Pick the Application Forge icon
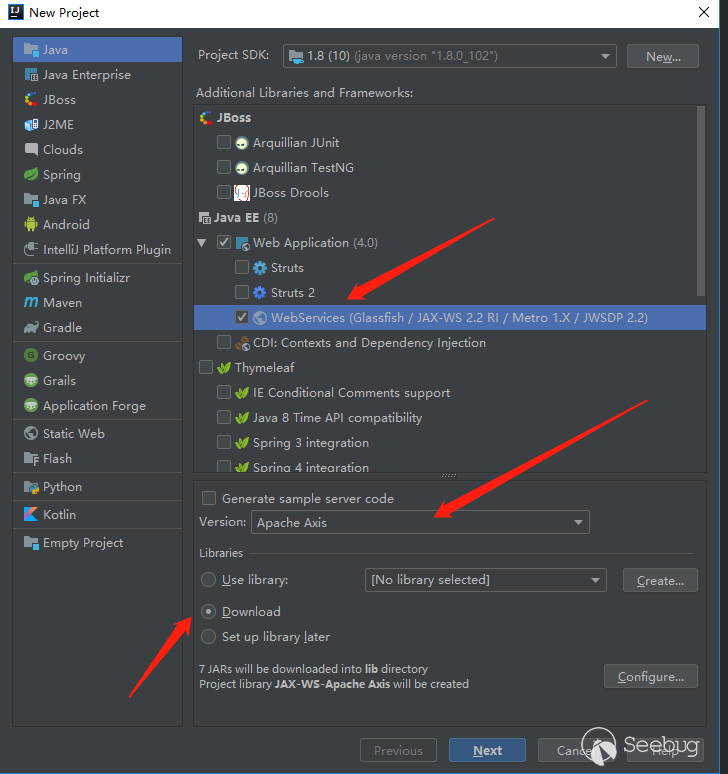Image resolution: width=728 pixels, height=774 pixels. (x=31, y=405)
